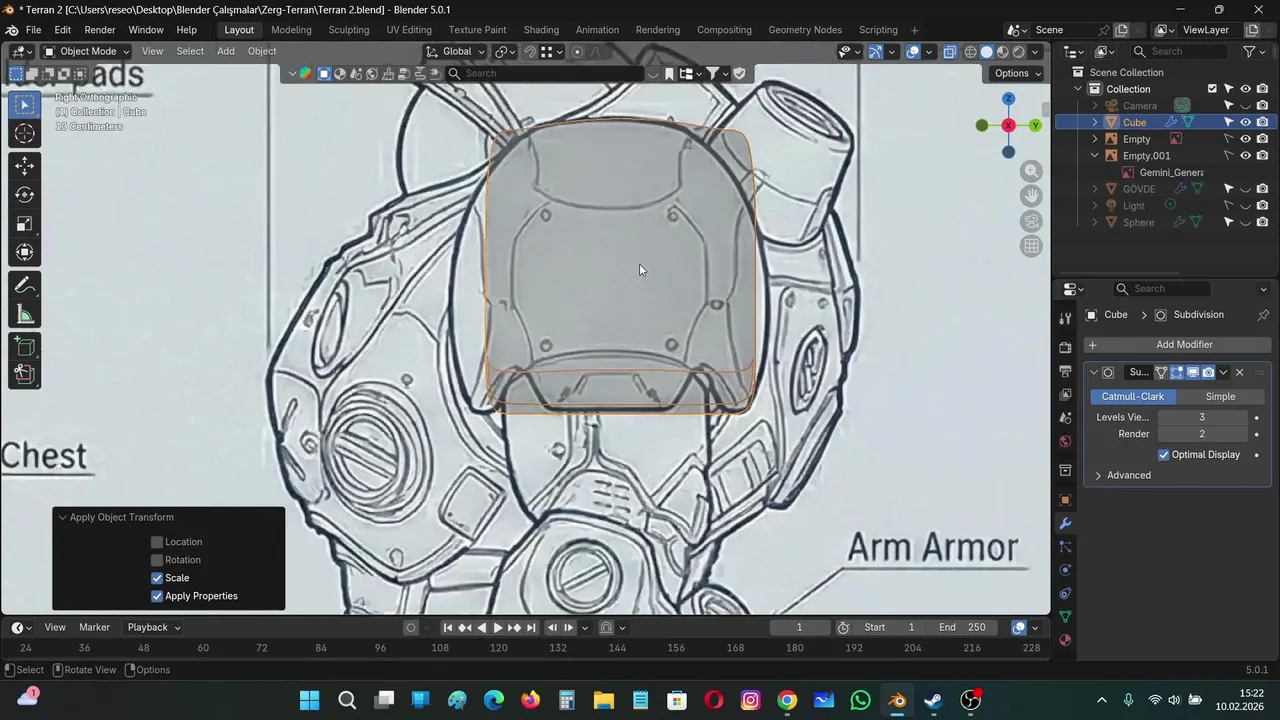Screen dimensions: 1280x720
Task: Toggle X-ray view in viewport header
Action: pyautogui.click(x=950, y=52)
